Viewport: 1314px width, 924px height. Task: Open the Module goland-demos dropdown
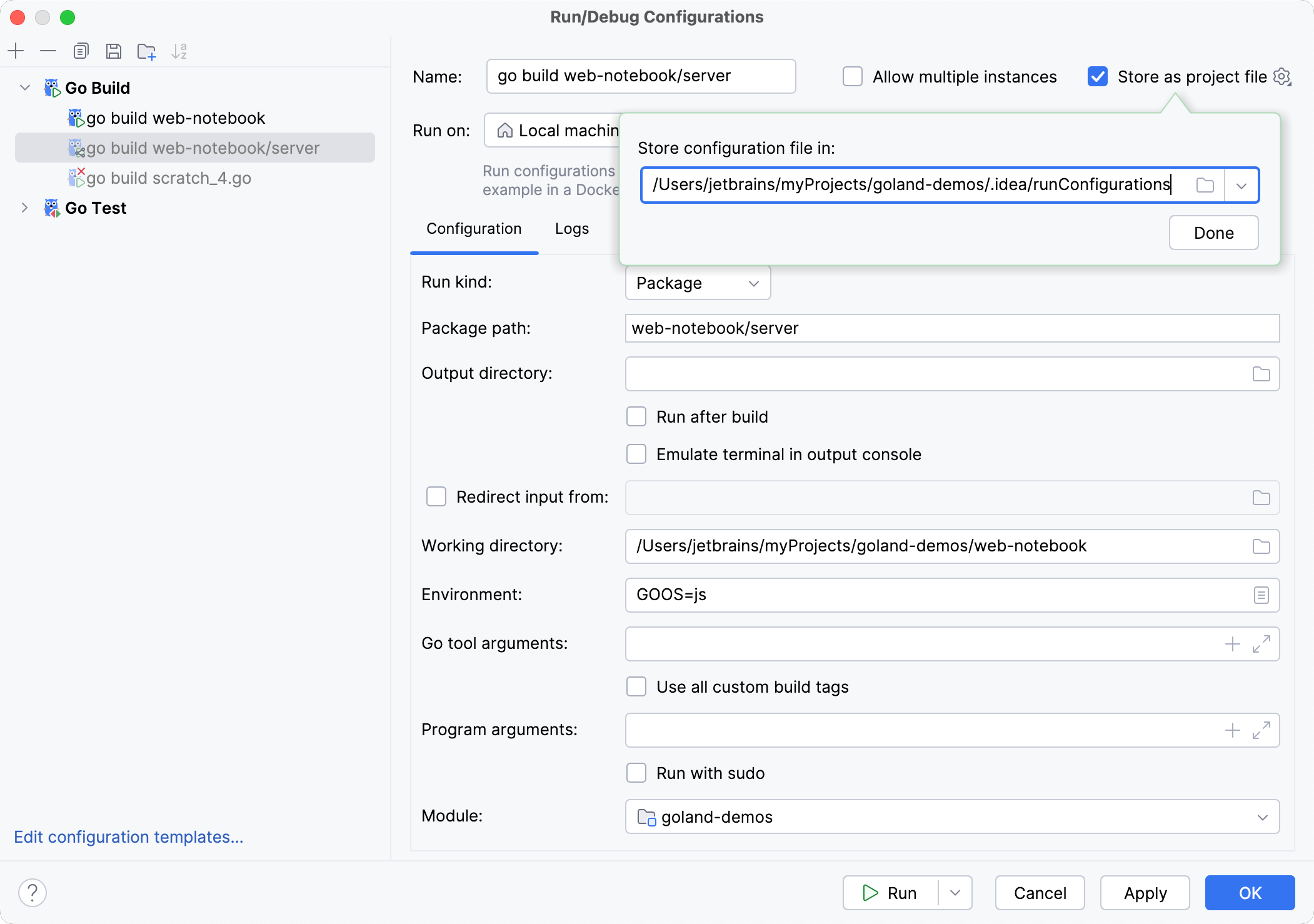click(952, 816)
